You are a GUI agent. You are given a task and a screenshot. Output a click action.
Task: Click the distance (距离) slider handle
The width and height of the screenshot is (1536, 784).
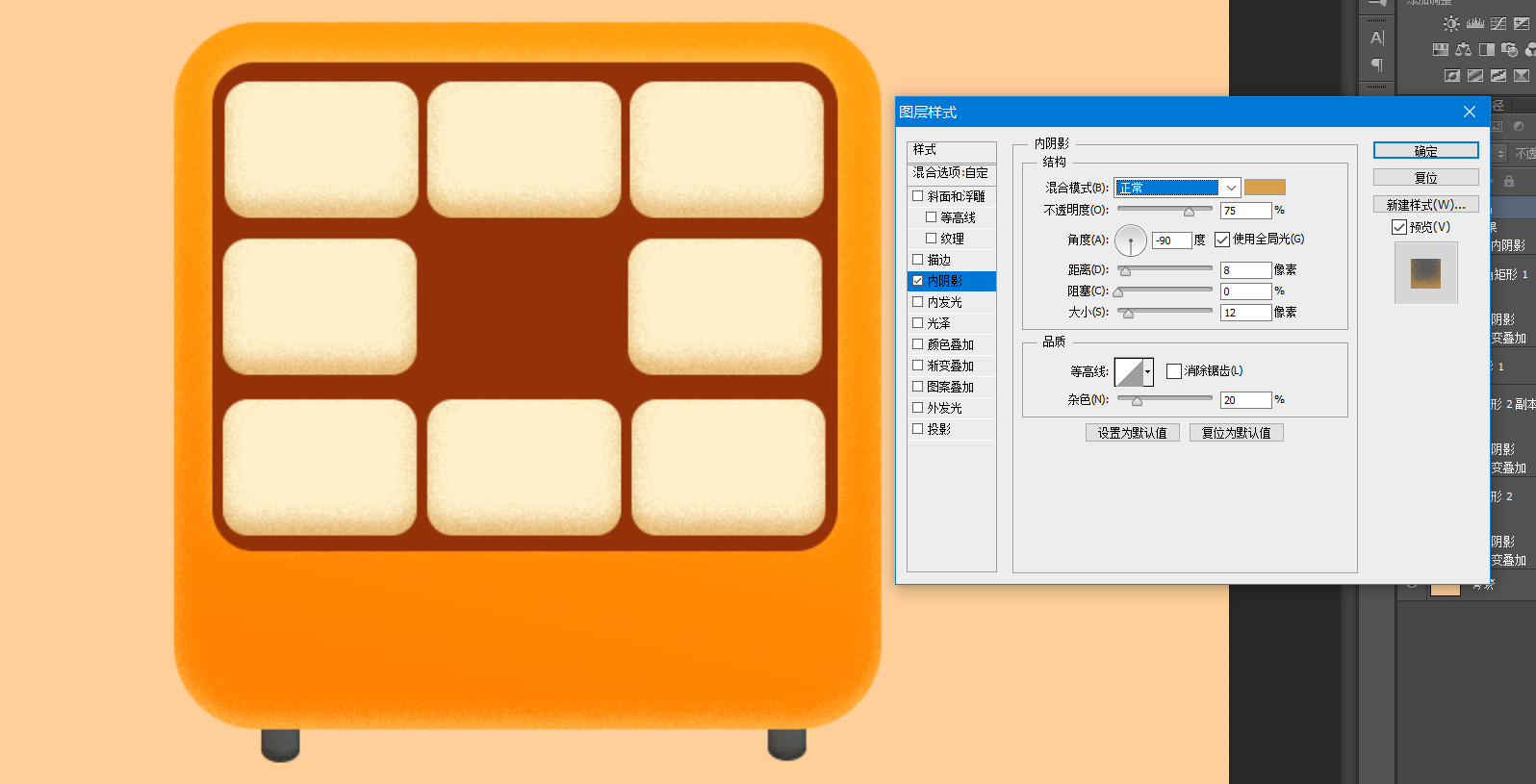pos(1126,271)
